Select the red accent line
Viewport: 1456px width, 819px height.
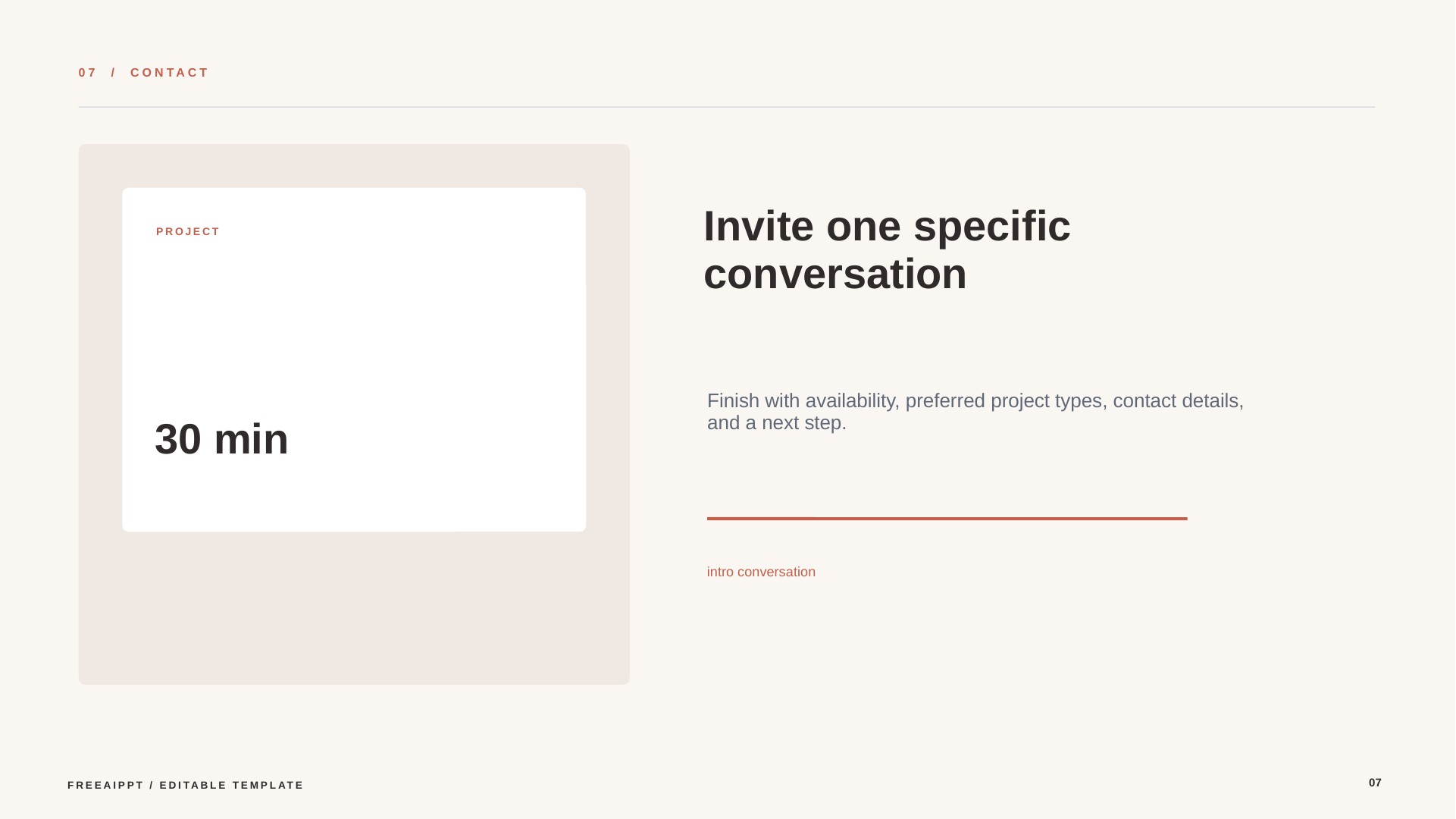click(x=947, y=519)
